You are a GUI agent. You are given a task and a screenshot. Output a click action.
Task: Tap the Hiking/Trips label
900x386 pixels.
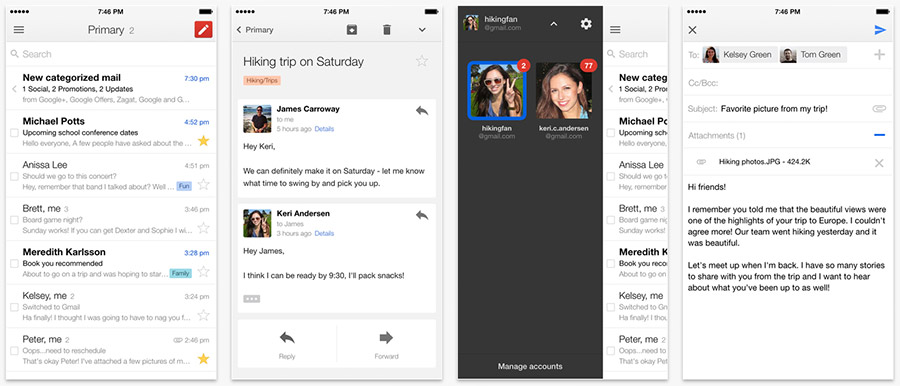coord(262,80)
